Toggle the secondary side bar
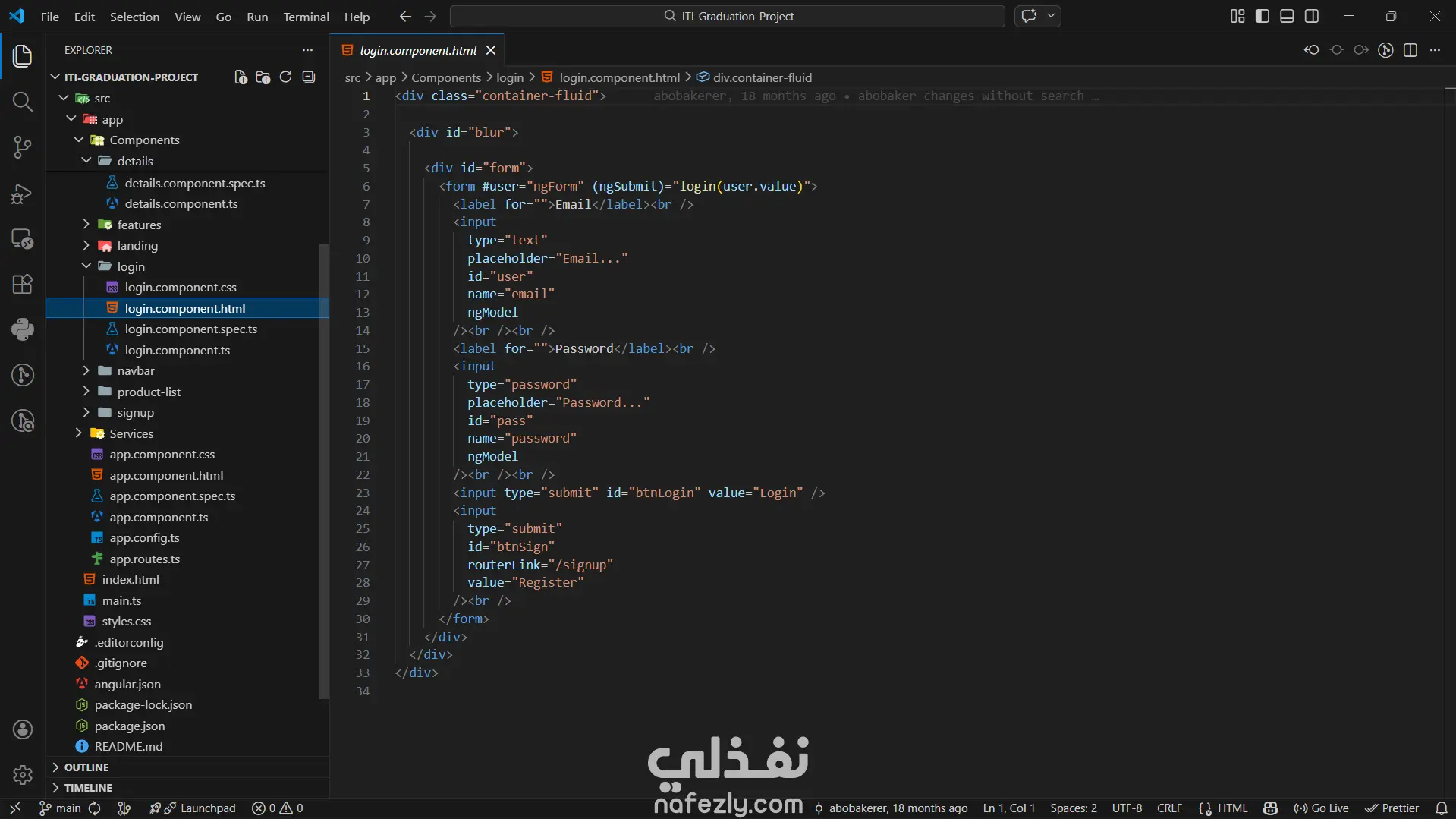Screen dimensions: 1456x819 (x=1312, y=16)
